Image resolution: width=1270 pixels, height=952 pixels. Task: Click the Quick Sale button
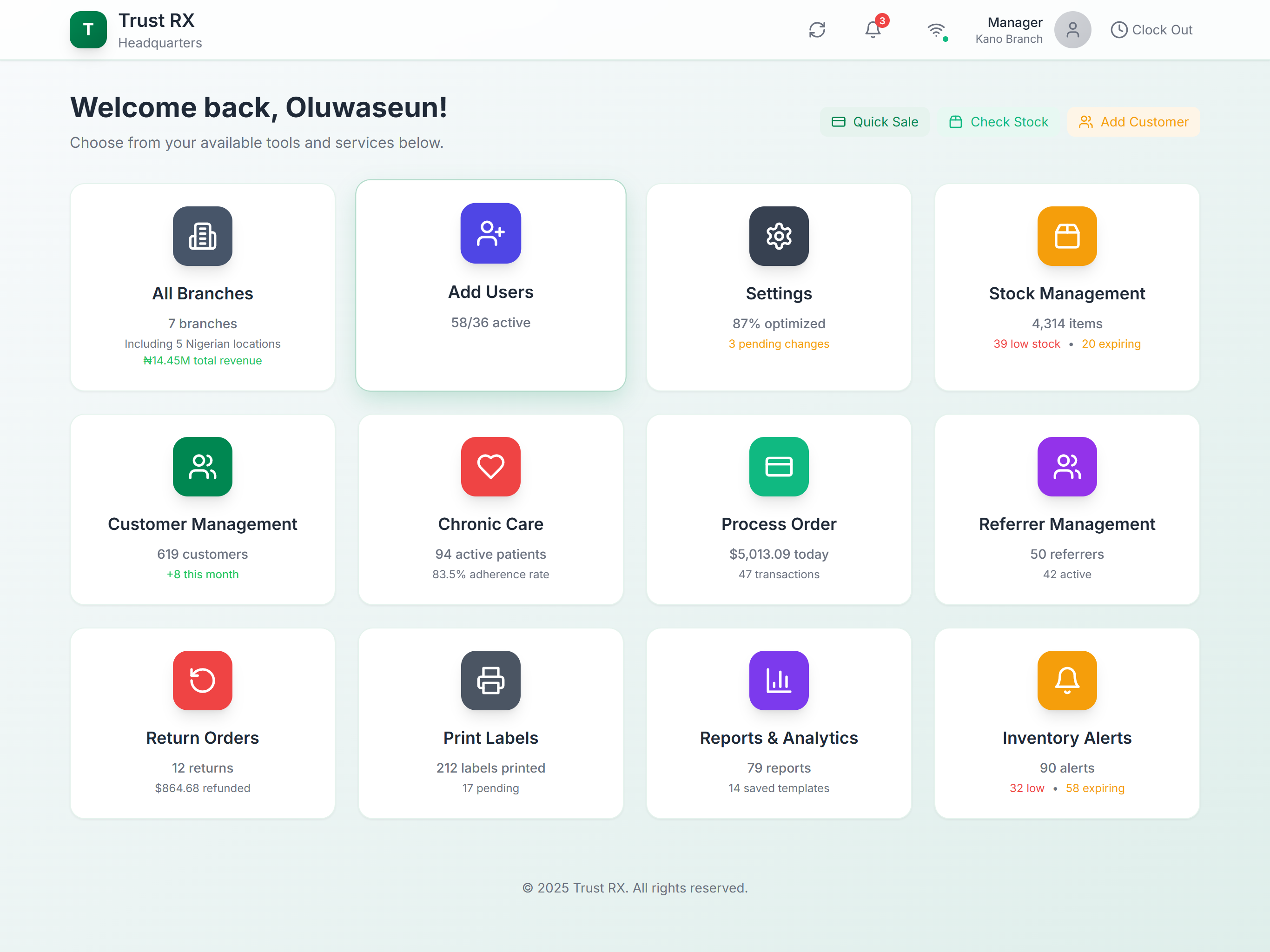[x=874, y=122]
